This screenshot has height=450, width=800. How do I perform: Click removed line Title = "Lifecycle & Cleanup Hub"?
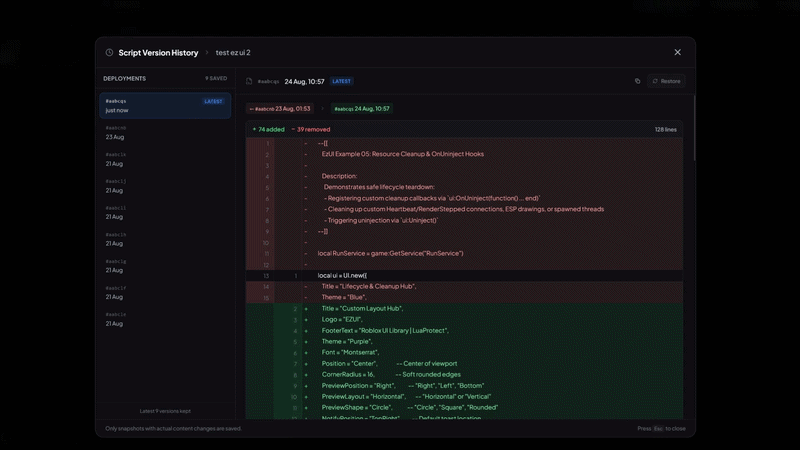(x=464, y=287)
